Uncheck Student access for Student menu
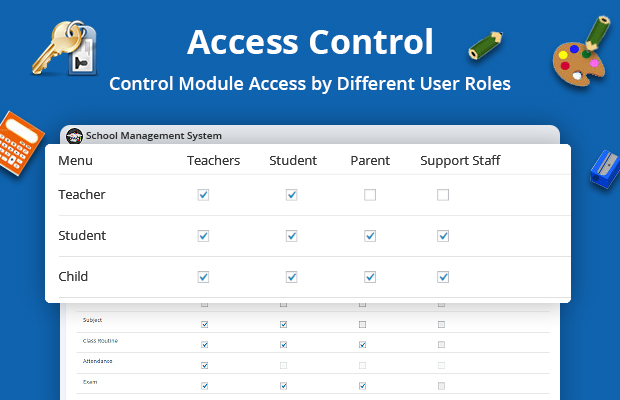The image size is (620, 400). 292,236
